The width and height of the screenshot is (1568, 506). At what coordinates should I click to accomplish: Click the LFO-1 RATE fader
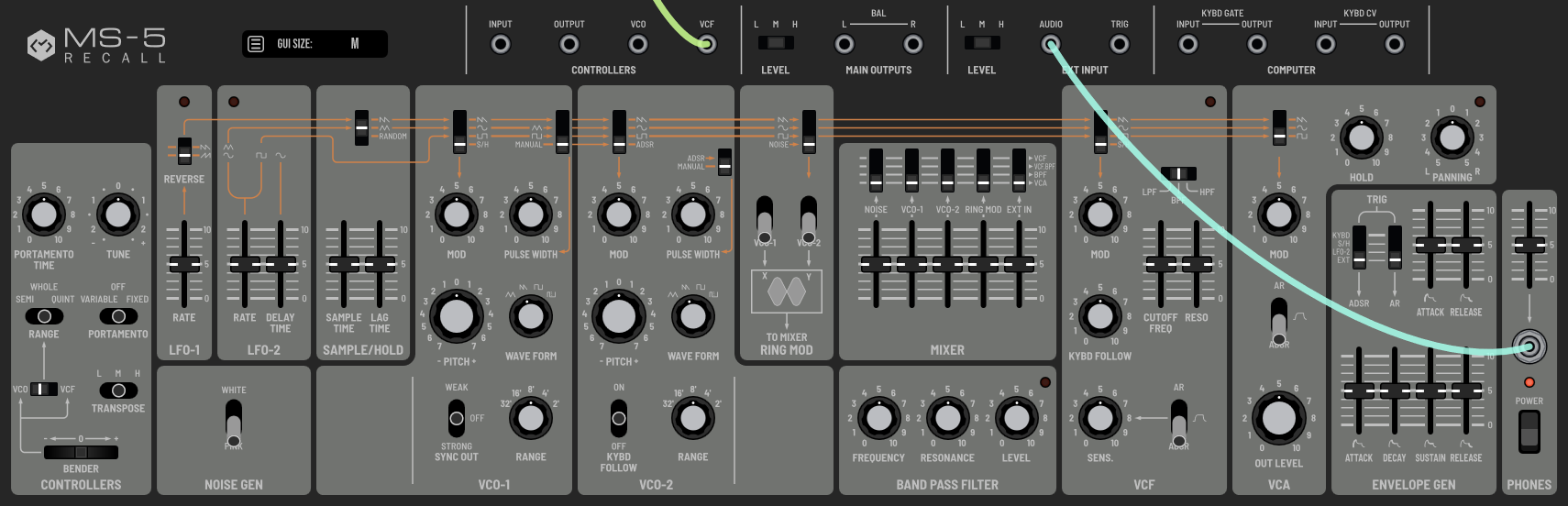[x=184, y=264]
